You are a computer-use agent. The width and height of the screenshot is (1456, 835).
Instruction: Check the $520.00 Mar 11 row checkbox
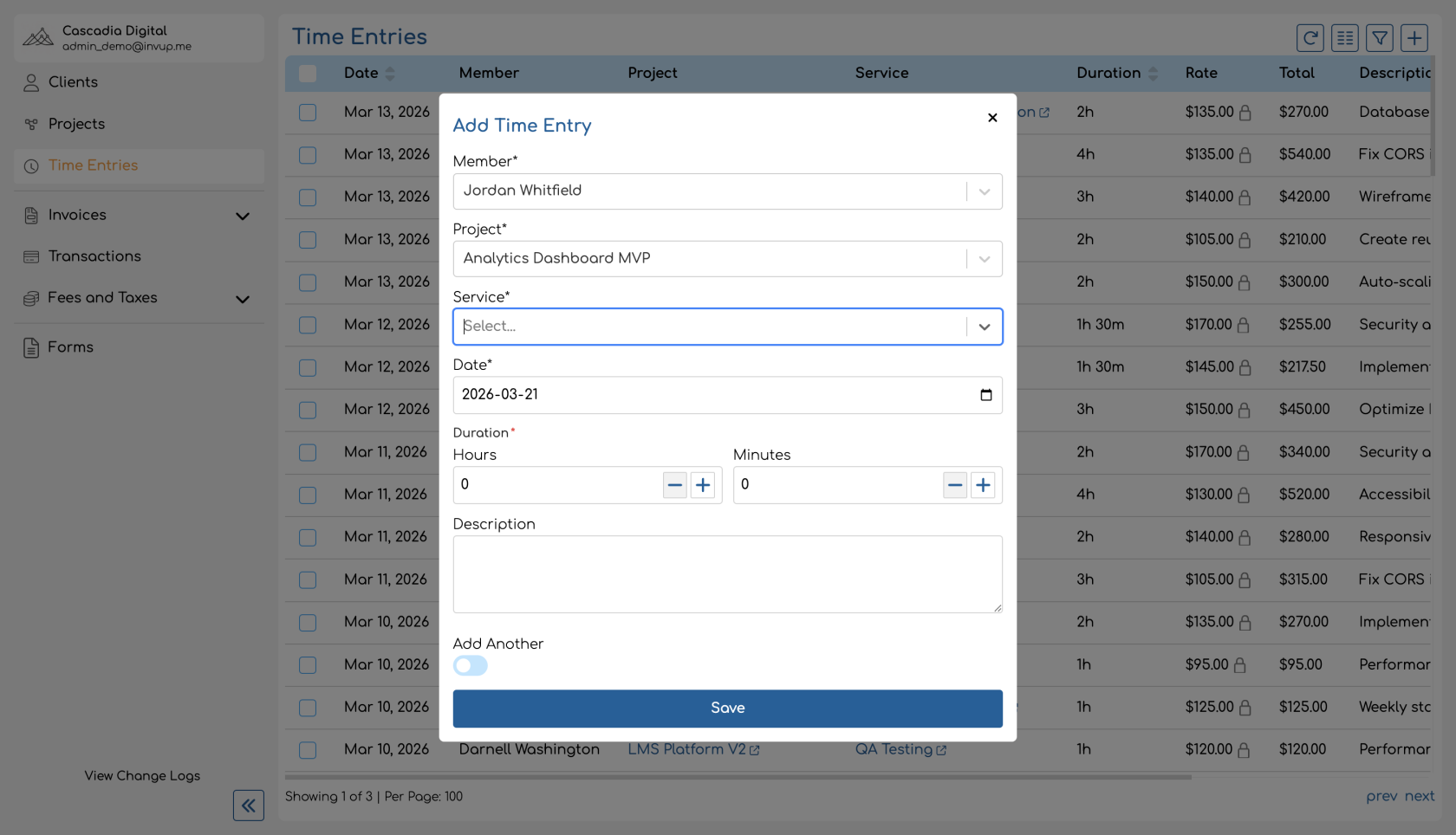click(308, 495)
